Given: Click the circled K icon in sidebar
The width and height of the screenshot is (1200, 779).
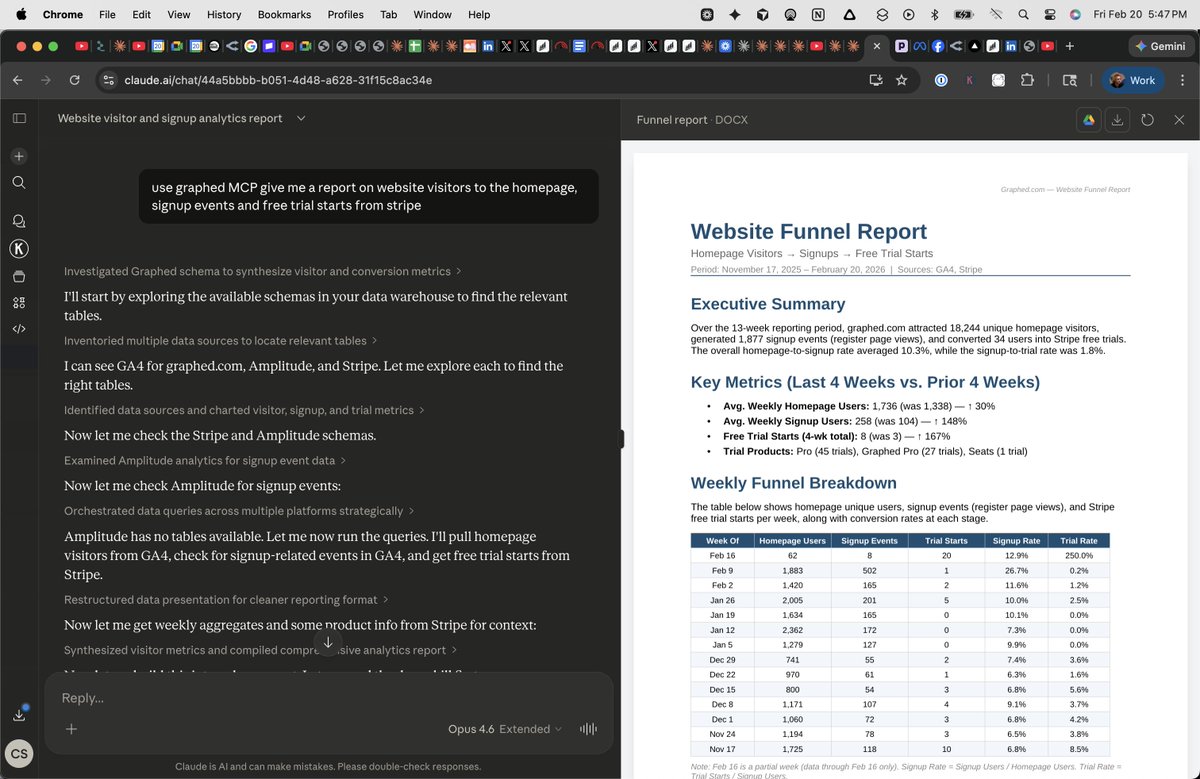Looking at the screenshot, I should (x=19, y=249).
